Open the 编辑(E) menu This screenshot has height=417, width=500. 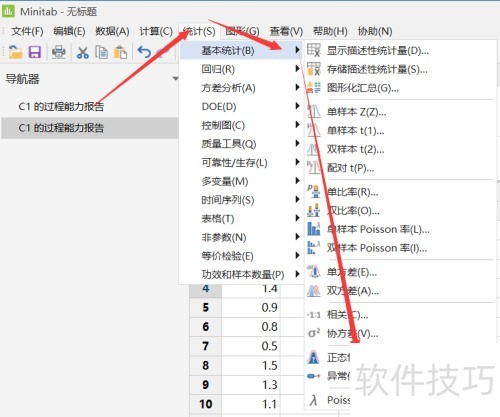tap(69, 31)
